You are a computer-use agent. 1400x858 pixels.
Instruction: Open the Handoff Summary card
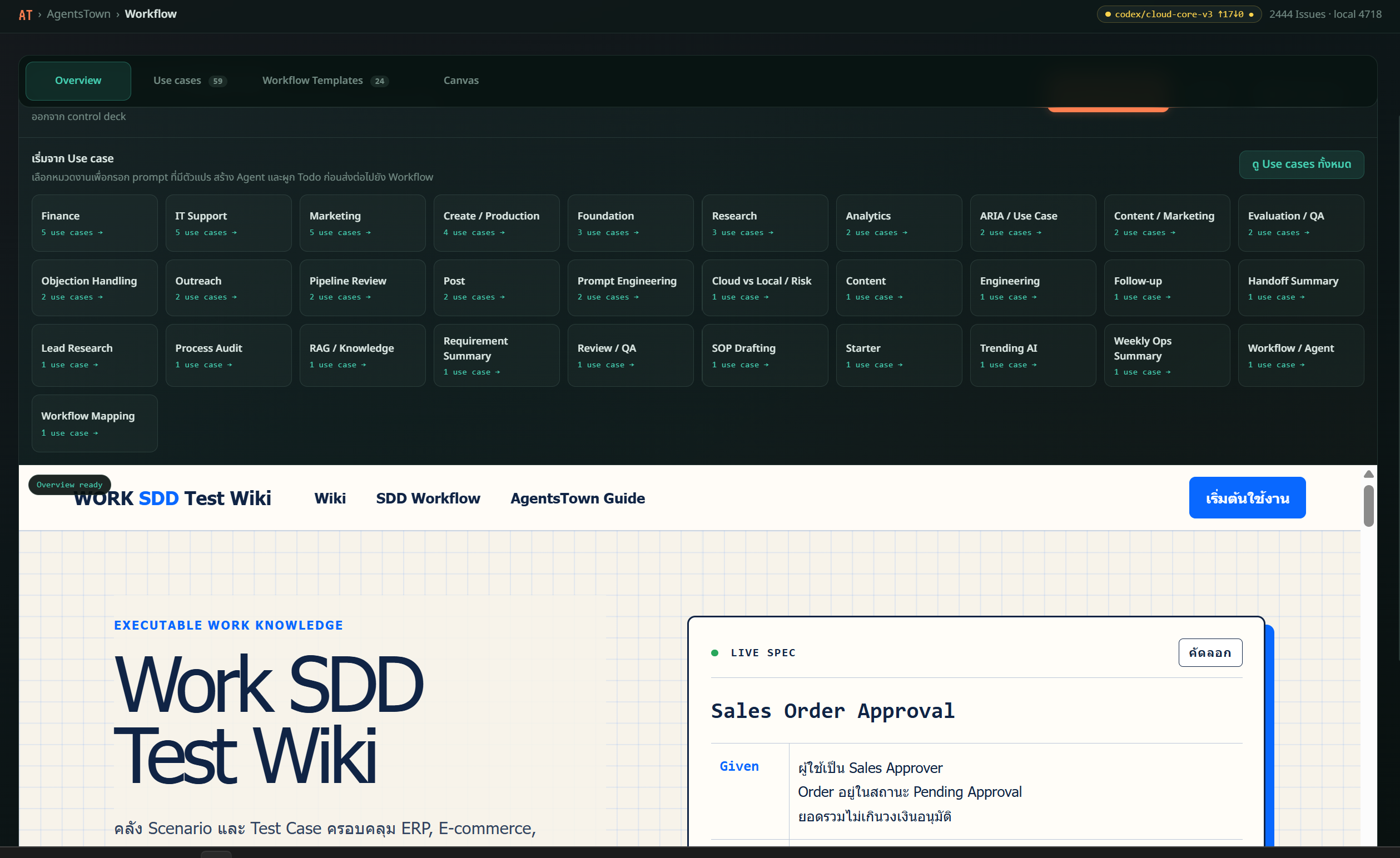pos(1301,288)
